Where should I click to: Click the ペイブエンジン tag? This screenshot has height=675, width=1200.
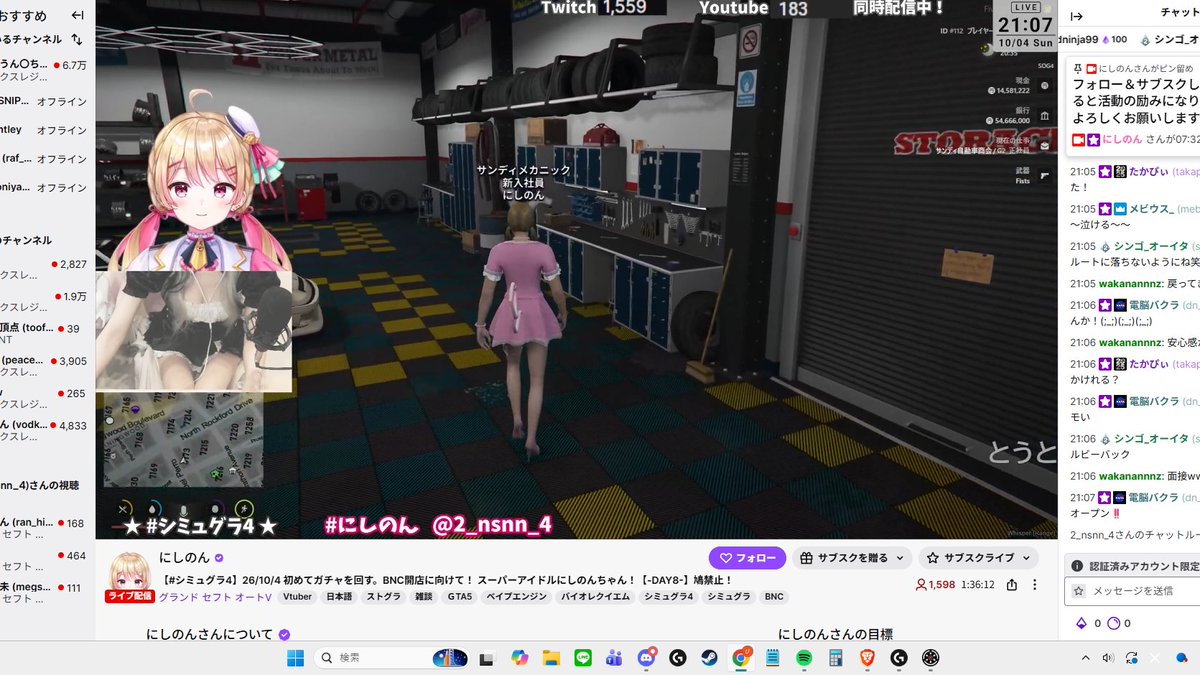pos(514,597)
